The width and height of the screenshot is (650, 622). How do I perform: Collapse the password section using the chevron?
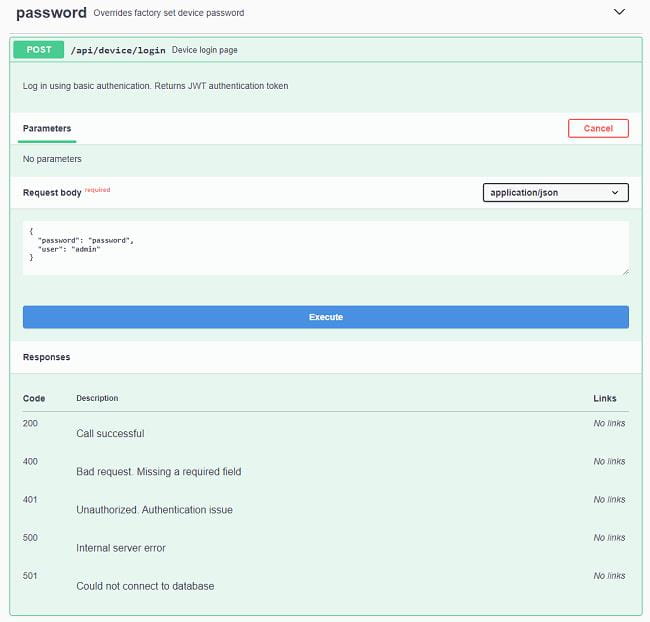click(x=619, y=13)
